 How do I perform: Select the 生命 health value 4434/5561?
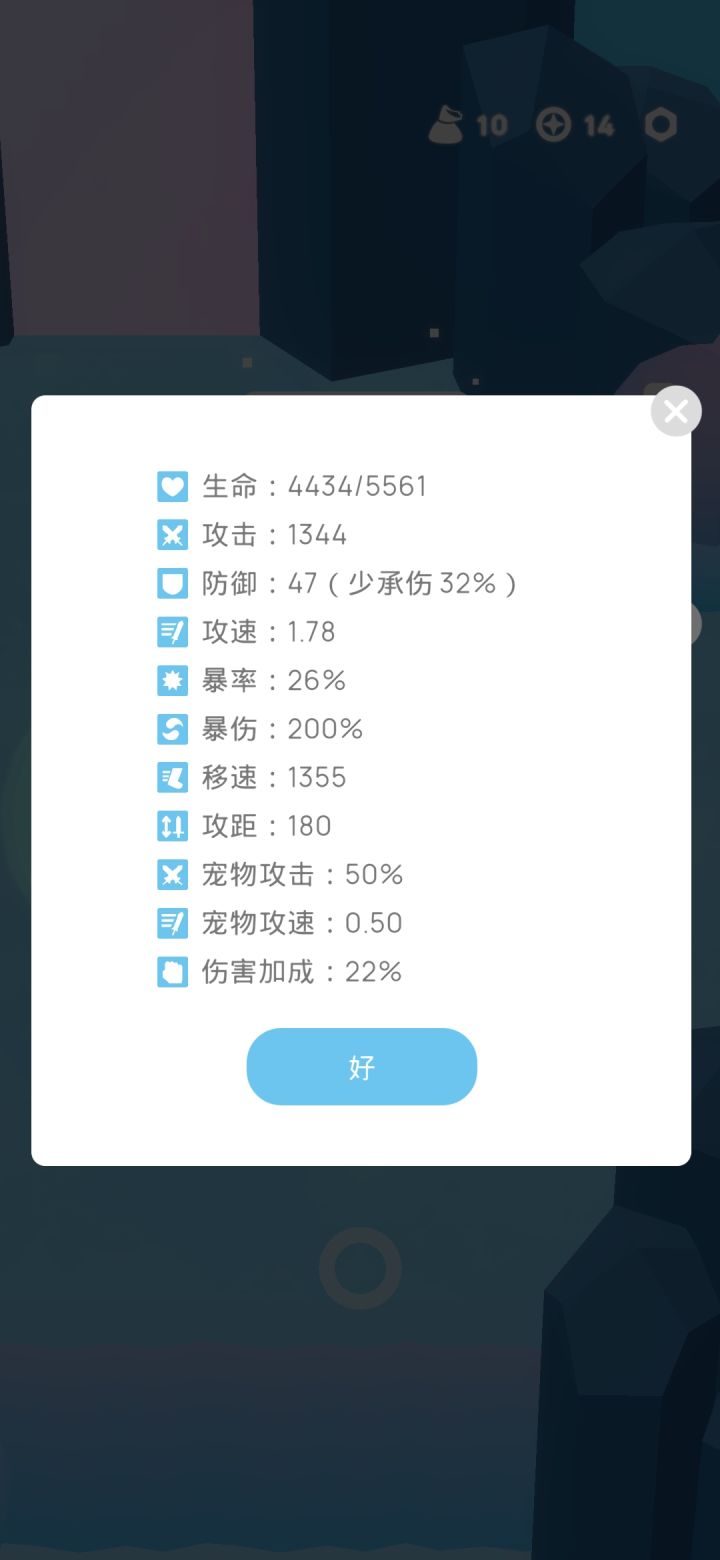point(357,486)
